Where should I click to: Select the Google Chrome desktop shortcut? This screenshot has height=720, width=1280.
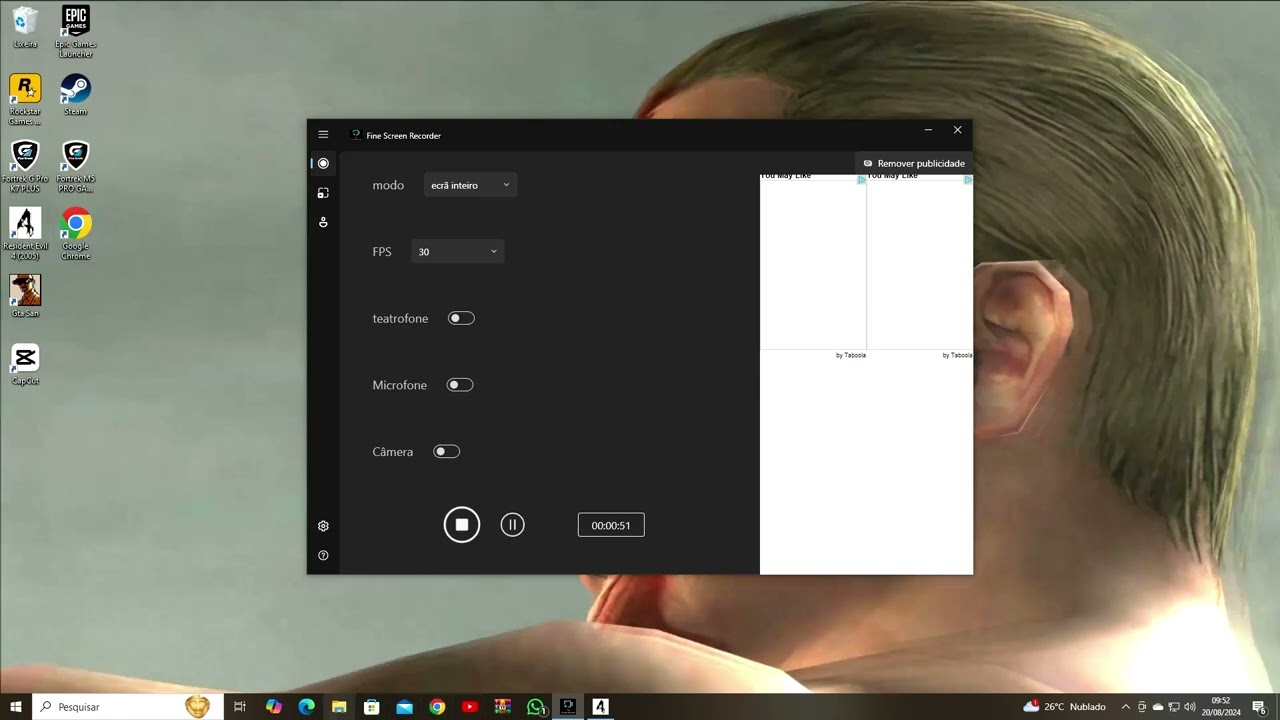click(x=76, y=234)
